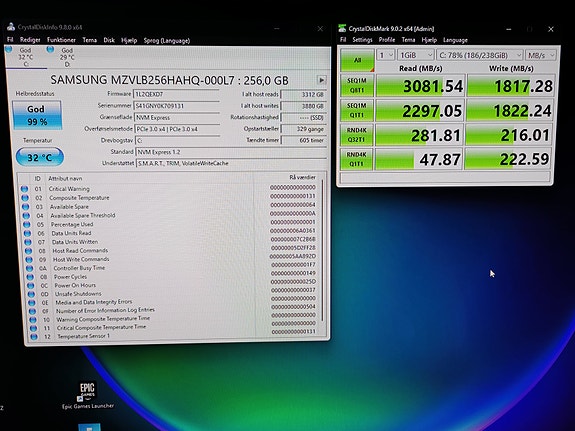This screenshot has width=575, height=431.
Task: Run all benchmarks with All button
Action: (357, 61)
